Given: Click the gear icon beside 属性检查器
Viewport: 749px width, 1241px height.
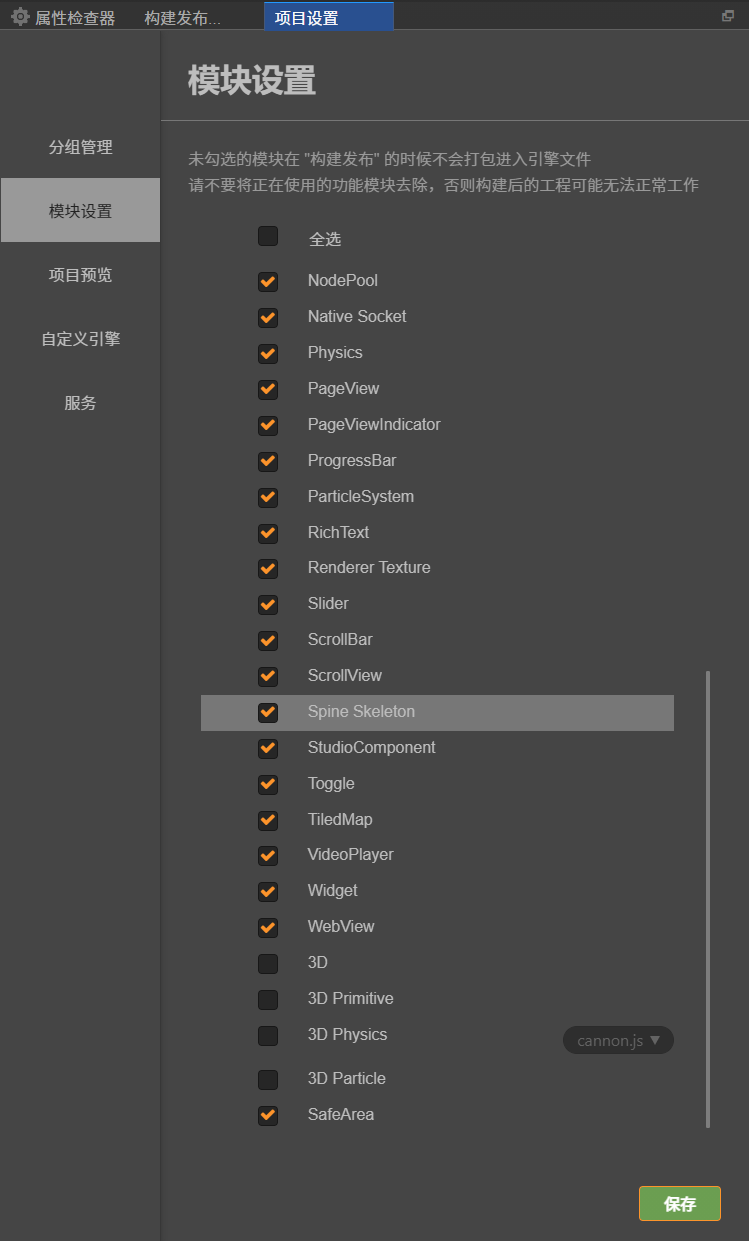Looking at the screenshot, I should pos(20,17).
